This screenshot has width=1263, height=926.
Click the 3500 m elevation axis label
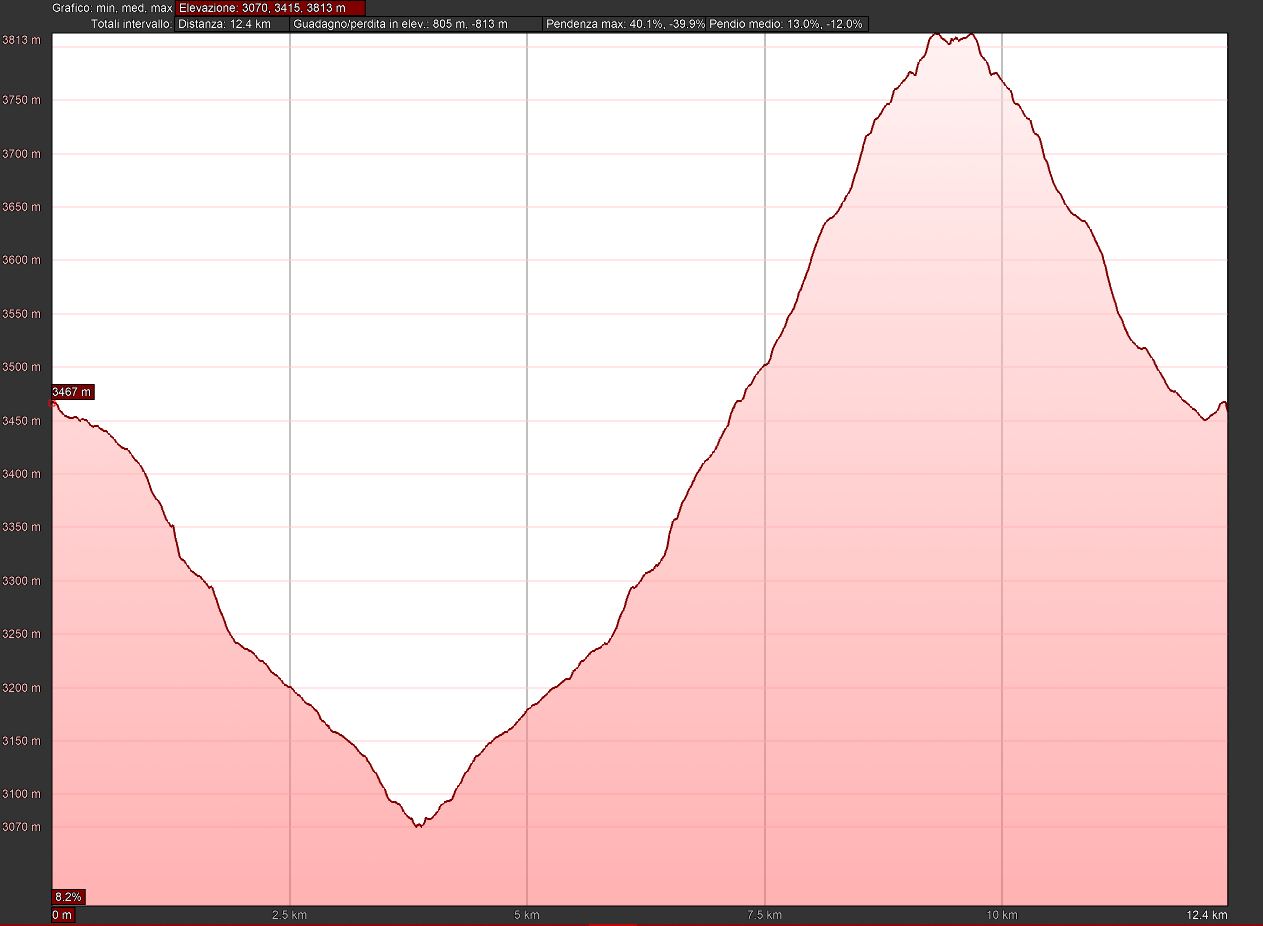point(21,367)
